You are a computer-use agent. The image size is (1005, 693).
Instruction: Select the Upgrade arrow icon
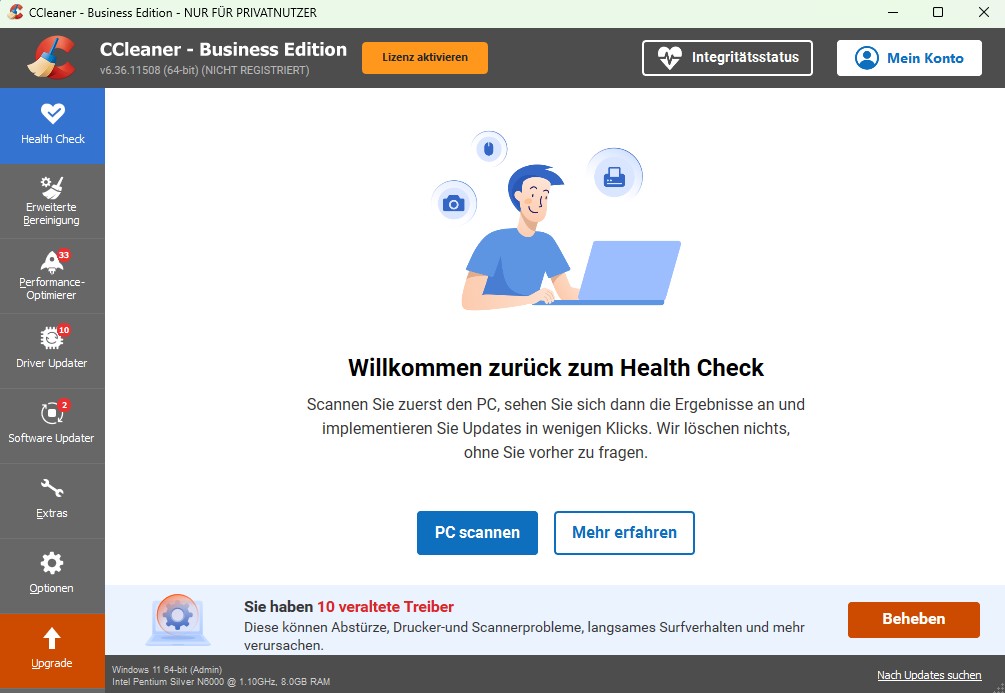52,638
